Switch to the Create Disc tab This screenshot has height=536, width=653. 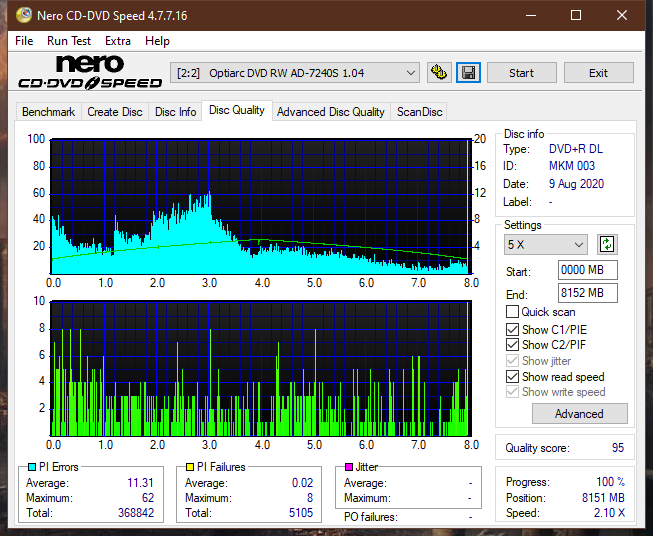[115, 112]
